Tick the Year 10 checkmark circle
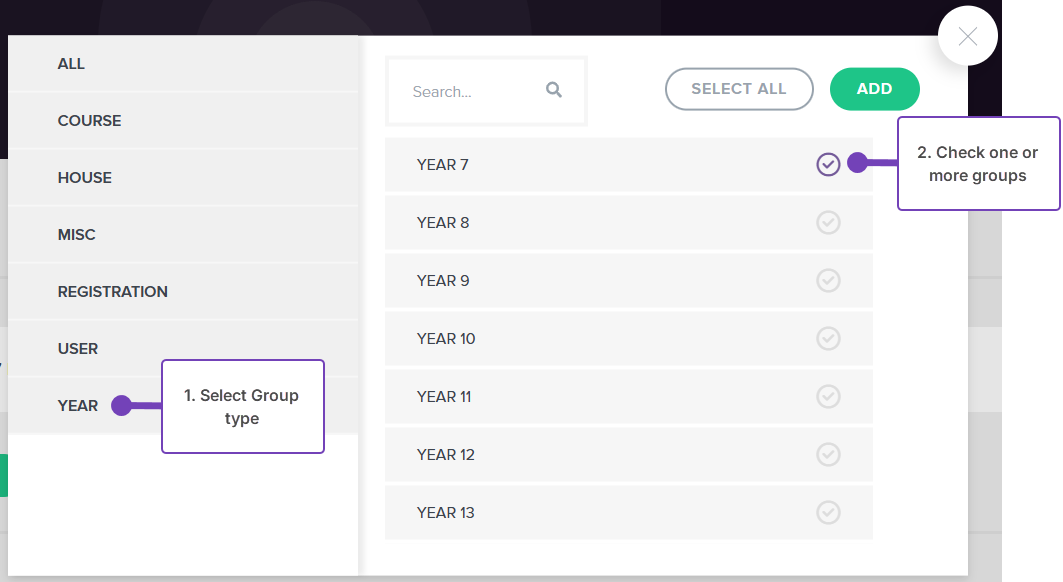The height and width of the screenshot is (582, 1063). pos(828,338)
